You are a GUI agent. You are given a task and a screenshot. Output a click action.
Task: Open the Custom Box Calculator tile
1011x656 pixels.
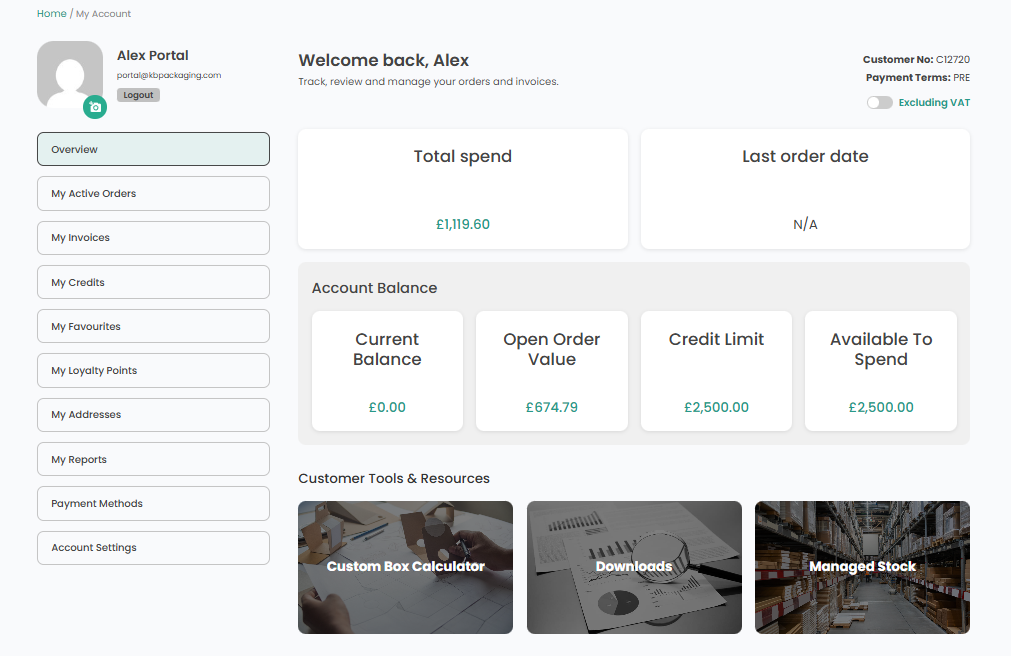click(x=405, y=567)
